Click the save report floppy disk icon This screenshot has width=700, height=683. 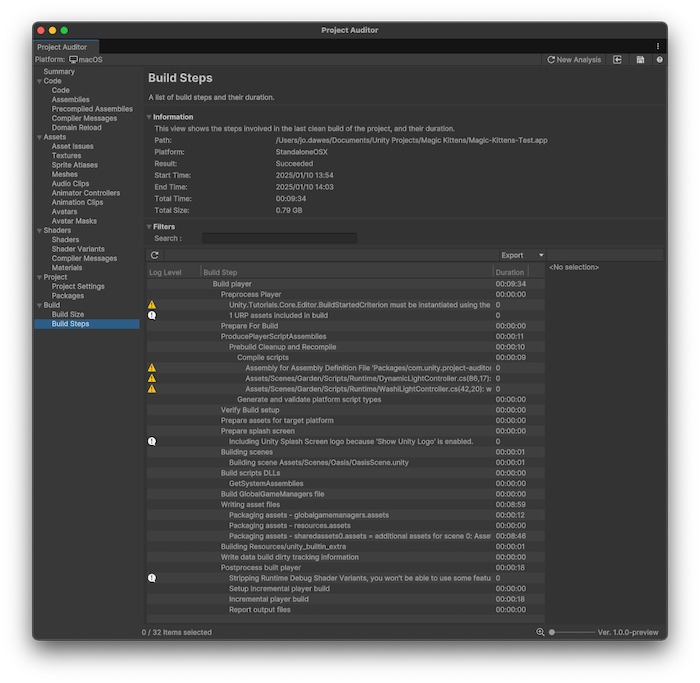coord(640,60)
